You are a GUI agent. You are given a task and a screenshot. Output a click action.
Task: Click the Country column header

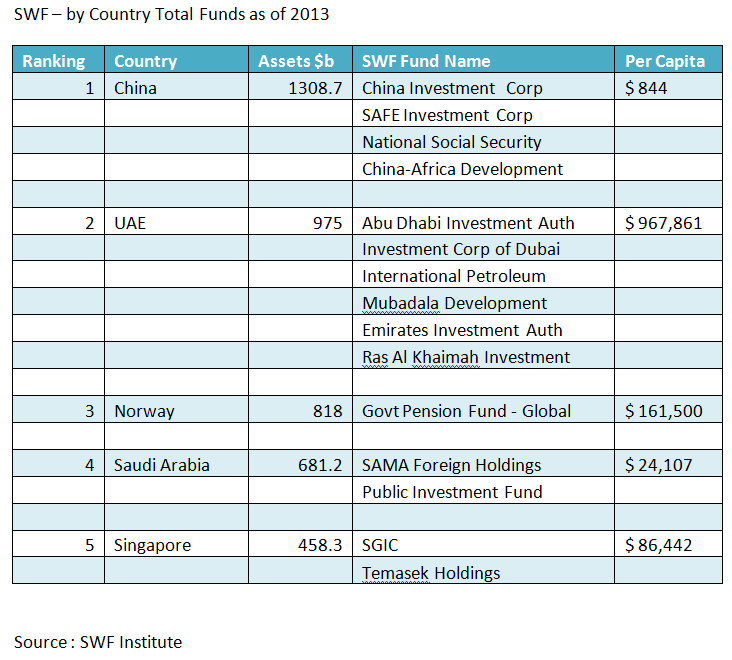point(145,61)
